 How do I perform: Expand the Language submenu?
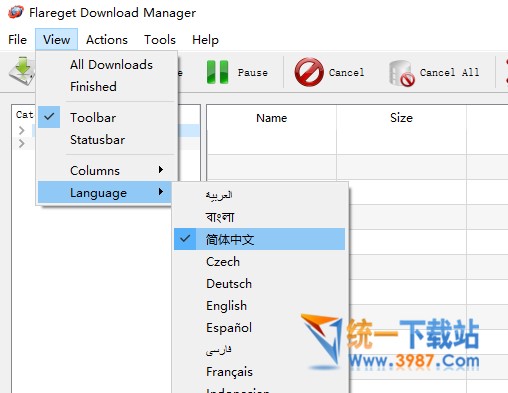pos(105,192)
